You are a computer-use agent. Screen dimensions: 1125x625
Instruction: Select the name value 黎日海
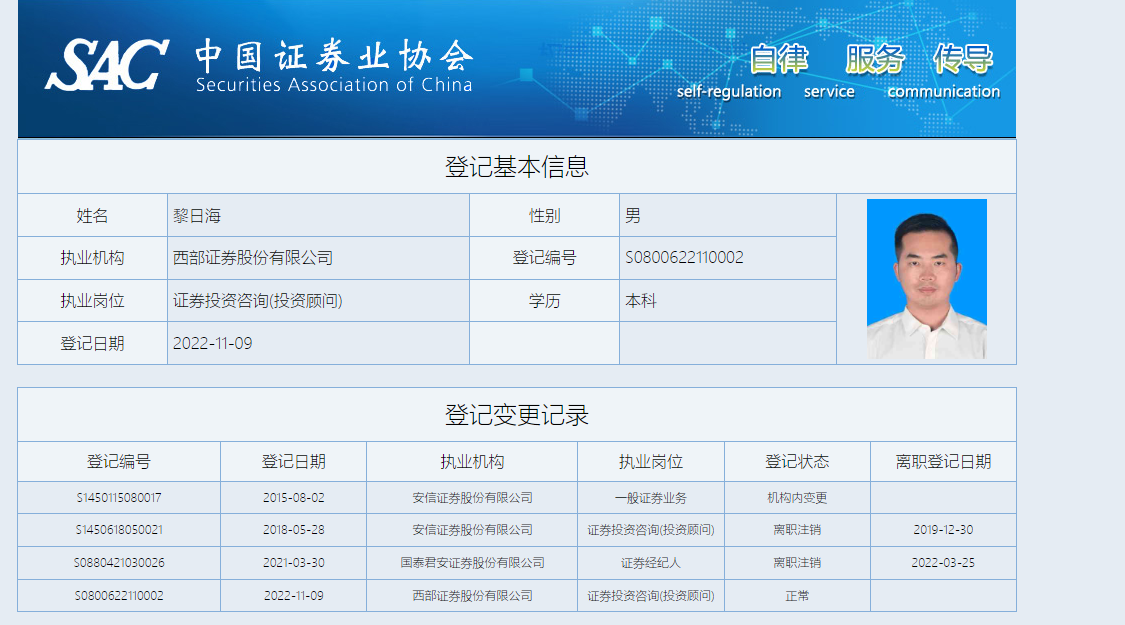pyautogui.click(x=195, y=216)
